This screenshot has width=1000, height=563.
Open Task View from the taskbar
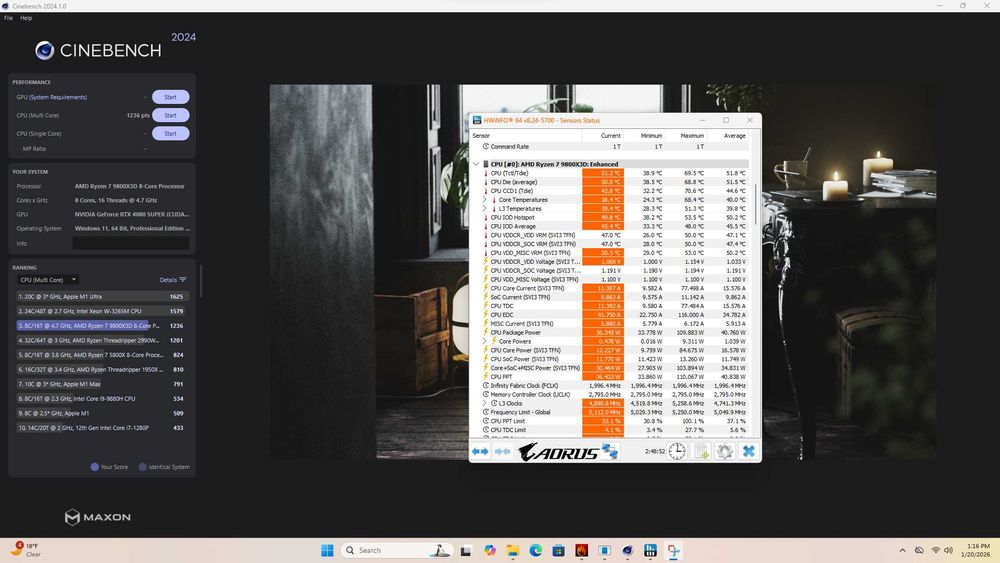point(466,551)
